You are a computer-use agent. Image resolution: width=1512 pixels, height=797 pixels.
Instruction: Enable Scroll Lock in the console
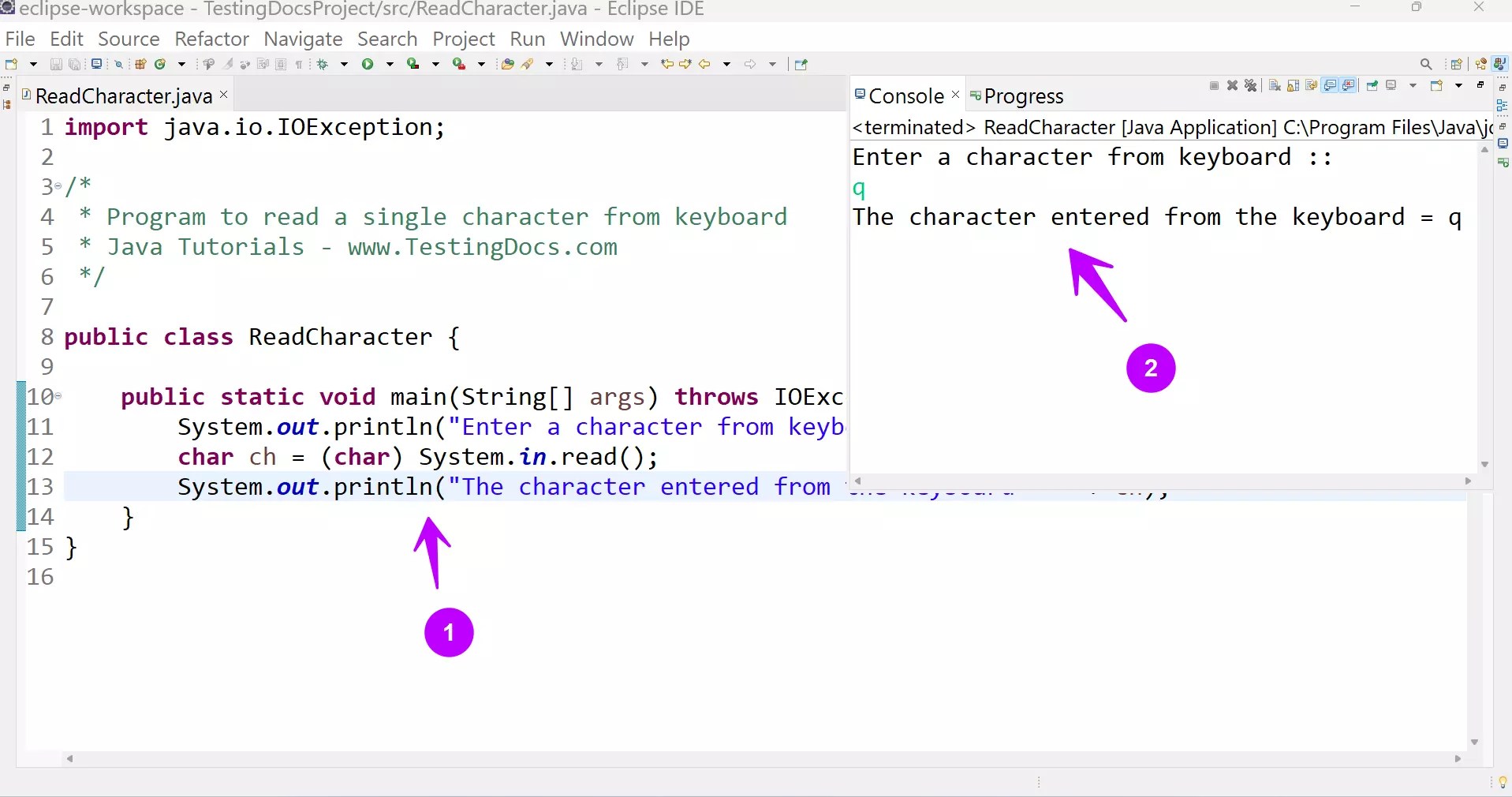click(1294, 85)
